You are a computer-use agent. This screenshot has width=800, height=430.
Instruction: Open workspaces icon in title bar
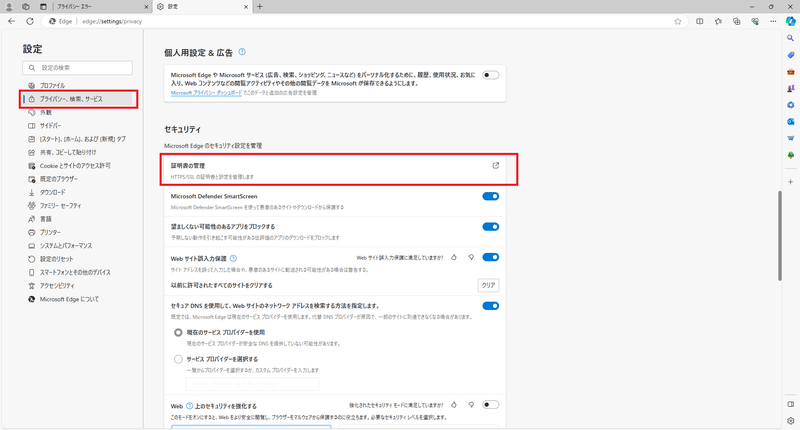coord(26,7)
